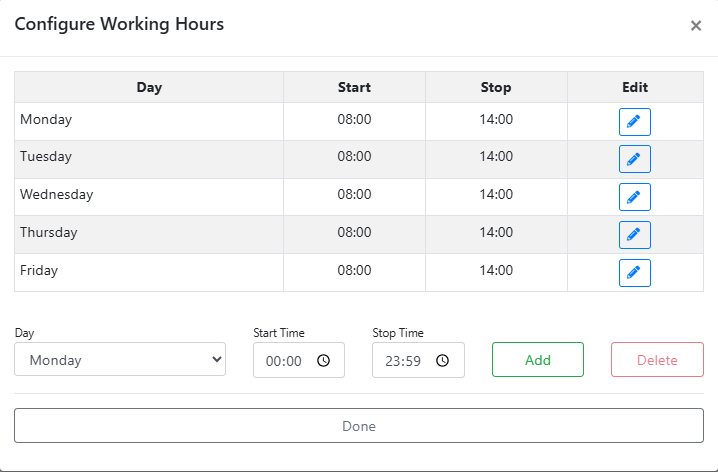Close the Configure Working Hours dialog
Screen dimensions: 718x472
coord(696,26)
